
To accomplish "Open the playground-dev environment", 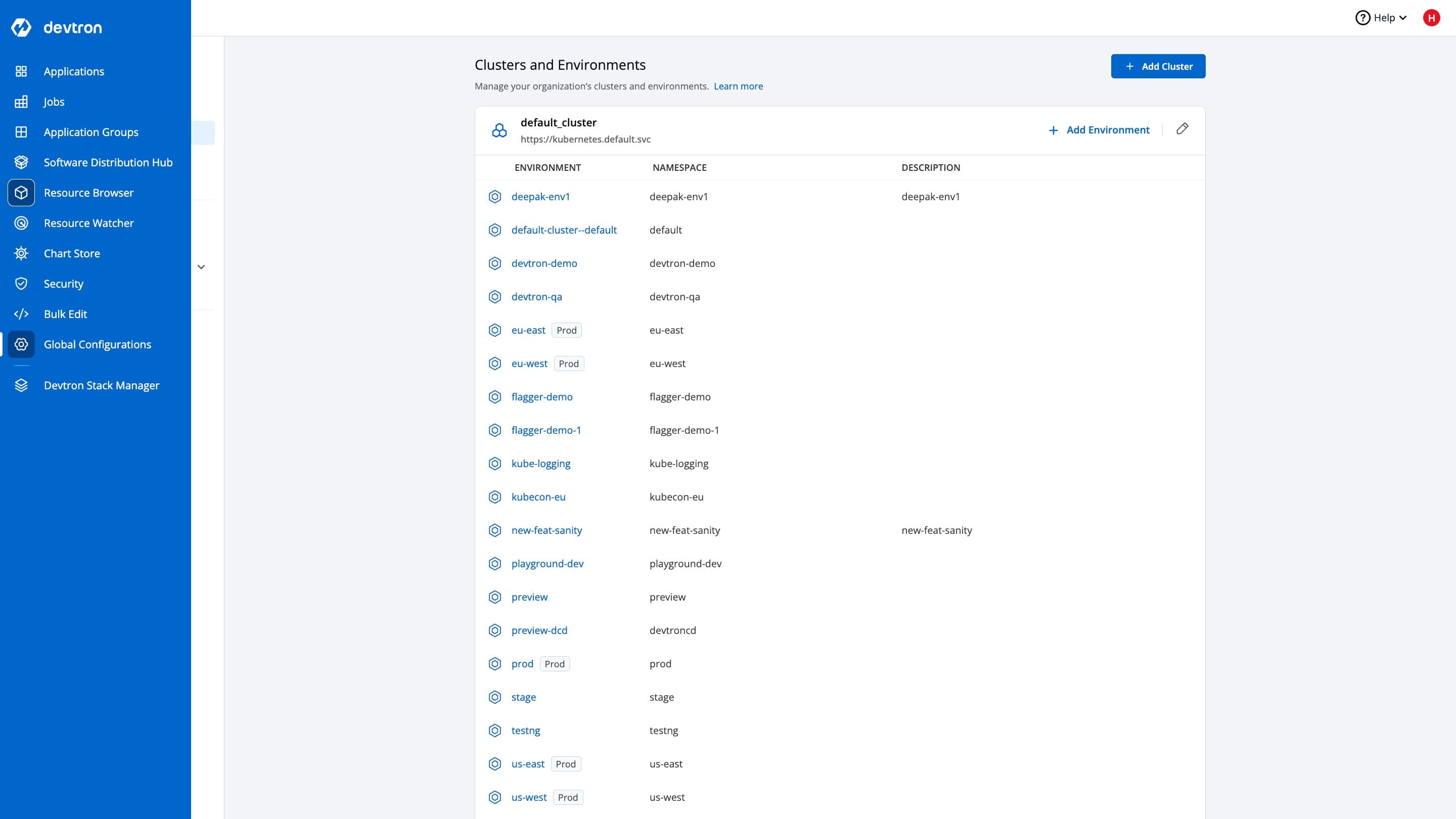I will [547, 564].
